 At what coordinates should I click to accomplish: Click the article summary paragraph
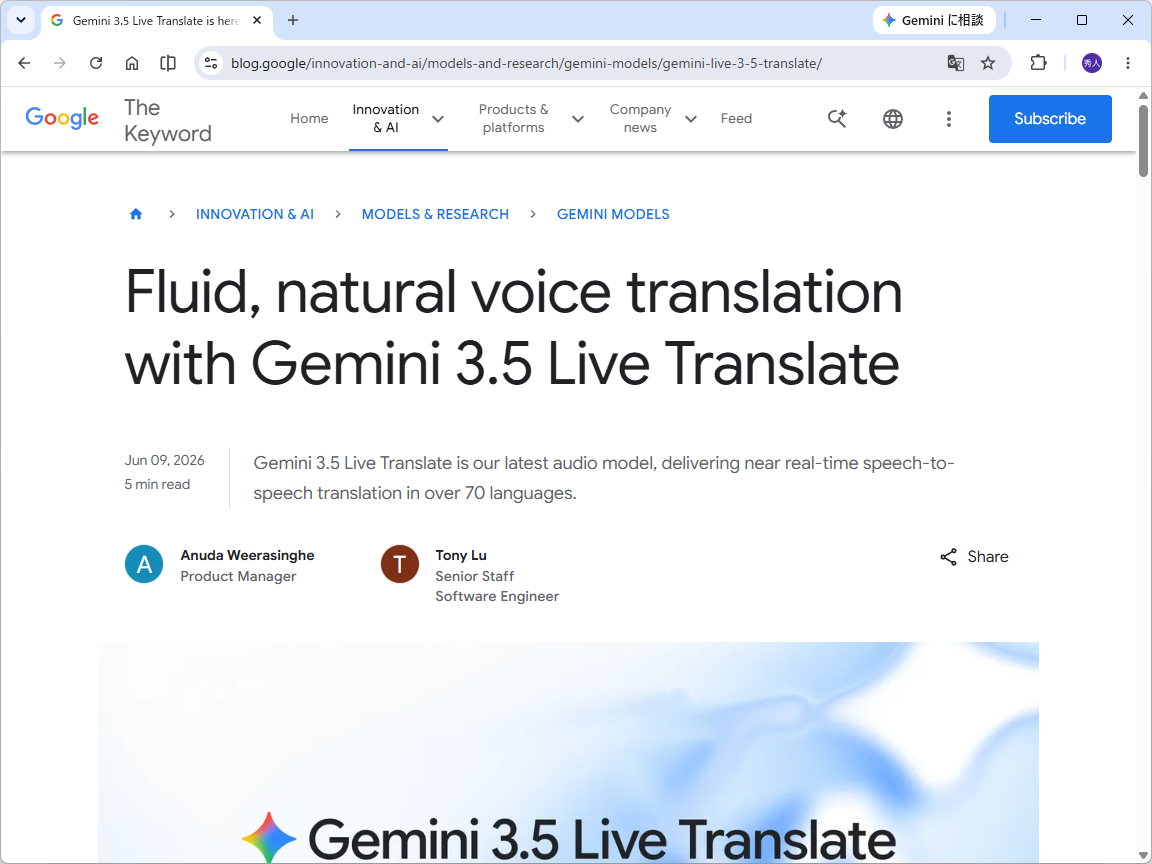[604, 478]
